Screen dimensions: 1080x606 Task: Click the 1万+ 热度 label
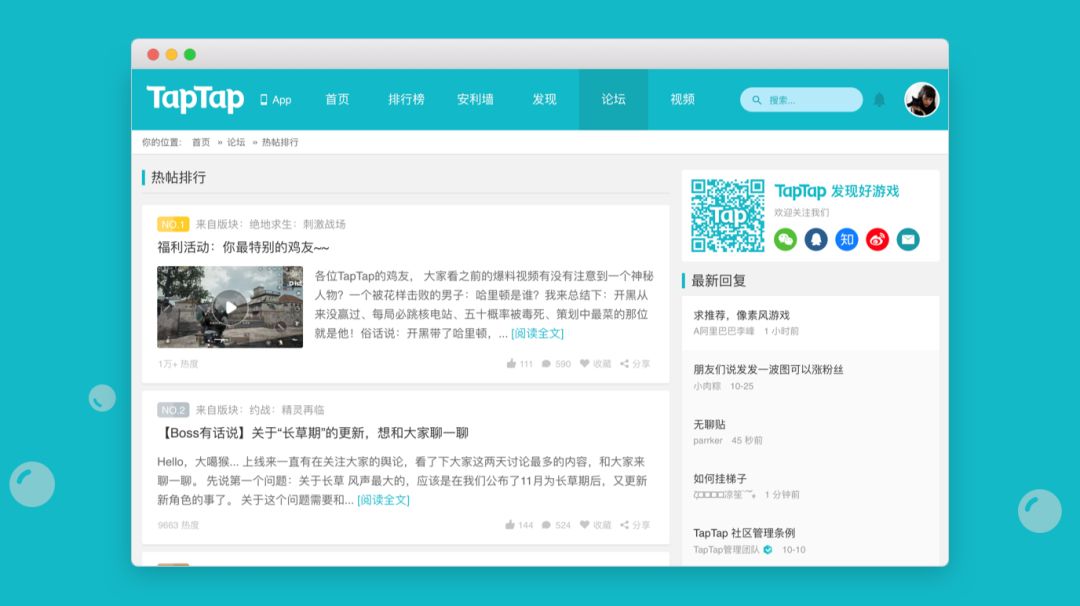point(178,364)
